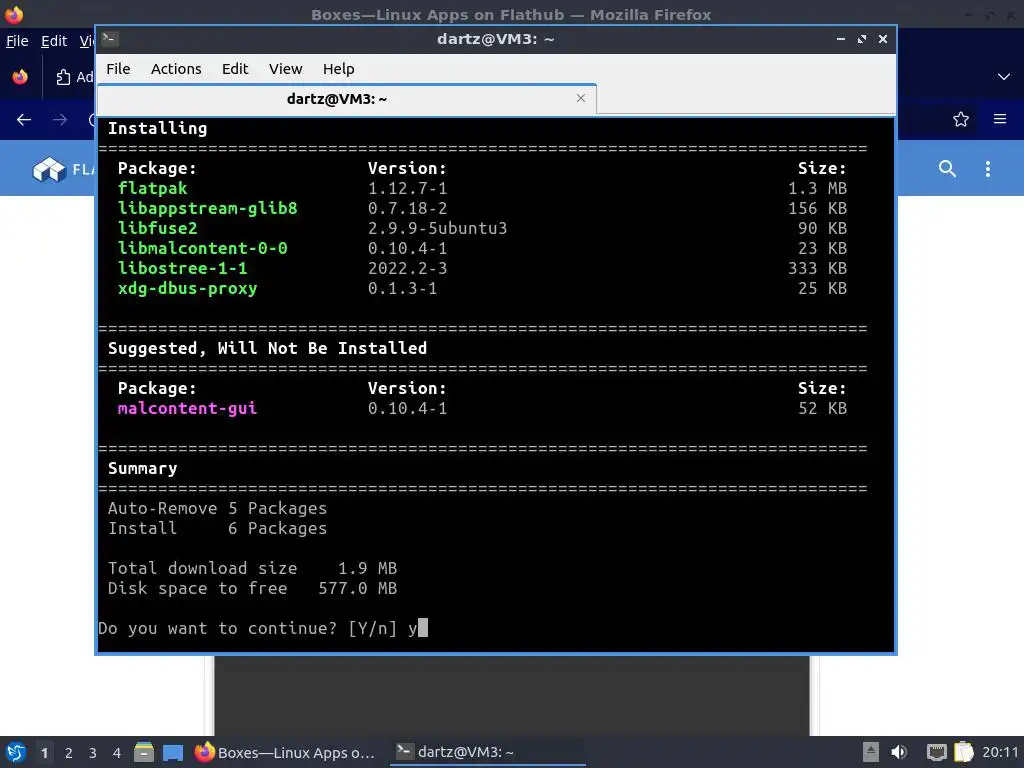Click the show desktop icon on taskbar
Screen dimensions: 1024x768
coord(172,752)
